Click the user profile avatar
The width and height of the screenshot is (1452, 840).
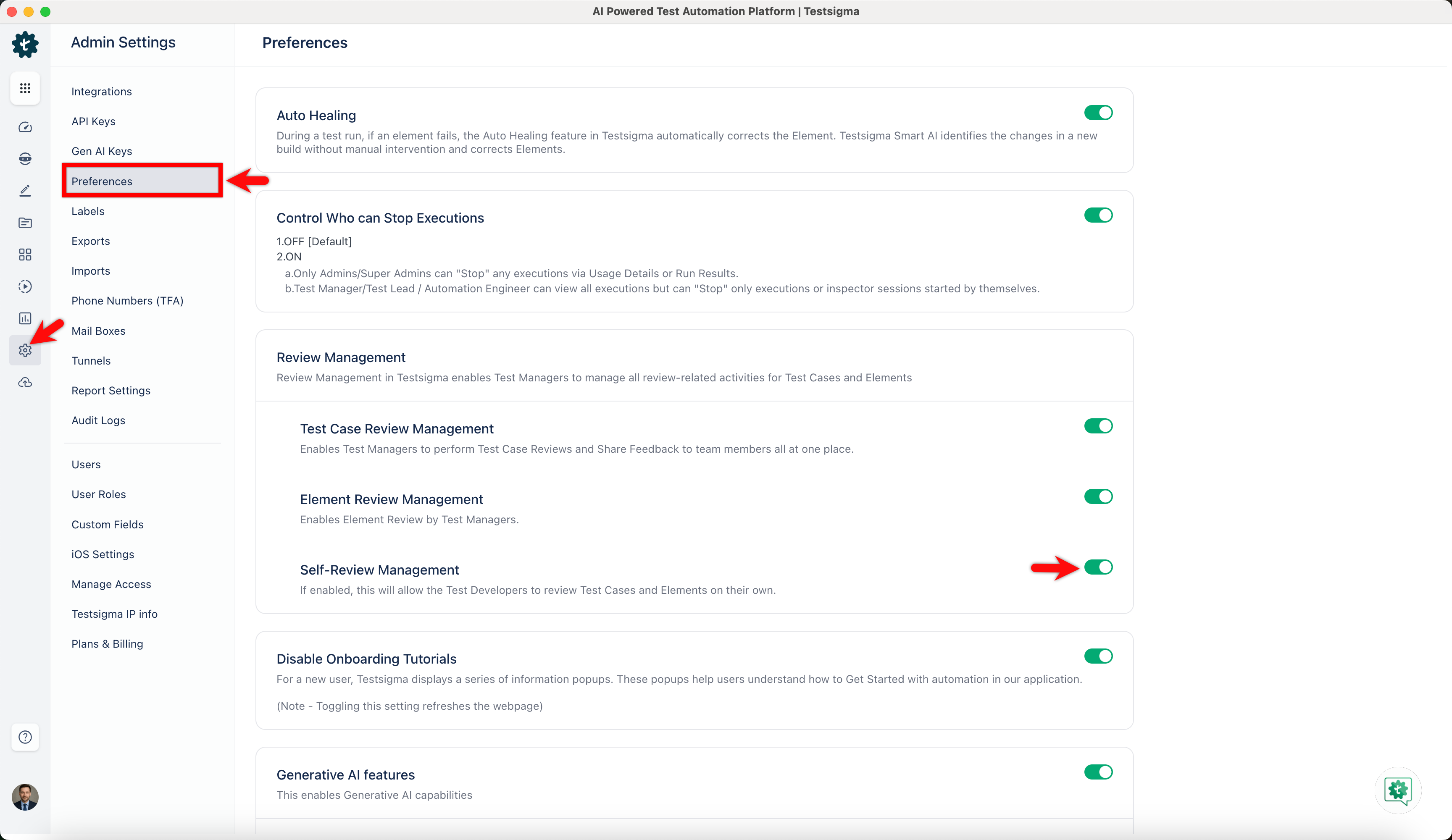tap(25, 797)
